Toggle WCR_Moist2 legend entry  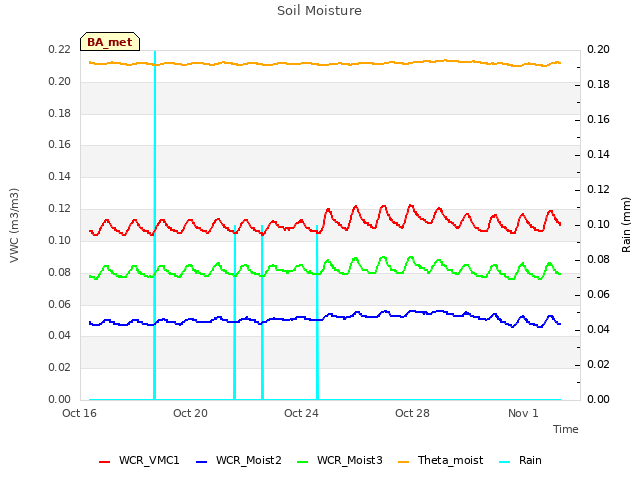tap(239, 460)
